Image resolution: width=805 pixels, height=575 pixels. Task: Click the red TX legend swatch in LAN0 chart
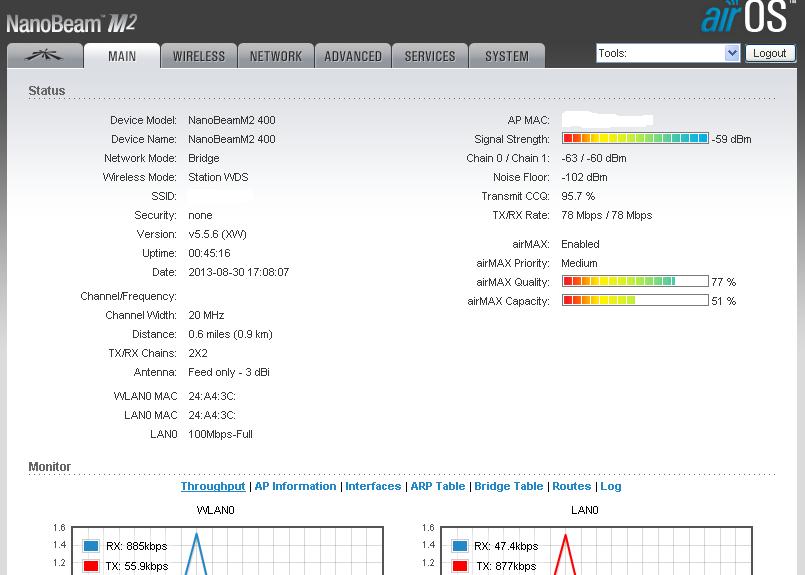tap(459, 566)
